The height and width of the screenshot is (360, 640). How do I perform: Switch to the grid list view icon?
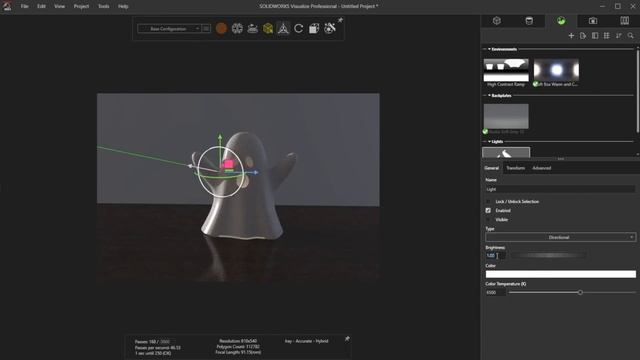point(607,36)
